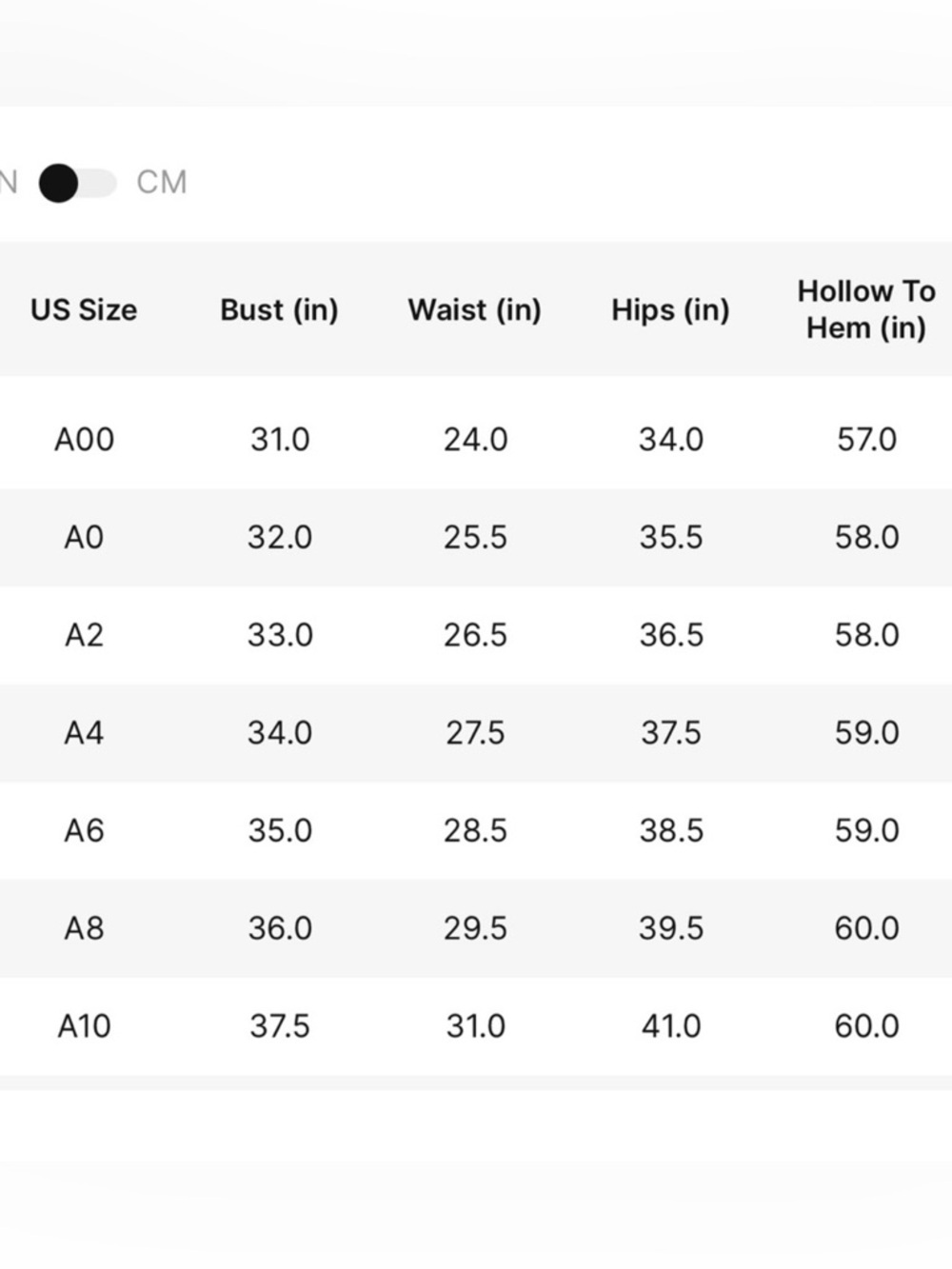Click the A00 hollow to hem value 57.0
The image size is (952, 1269).
(866, 440)
